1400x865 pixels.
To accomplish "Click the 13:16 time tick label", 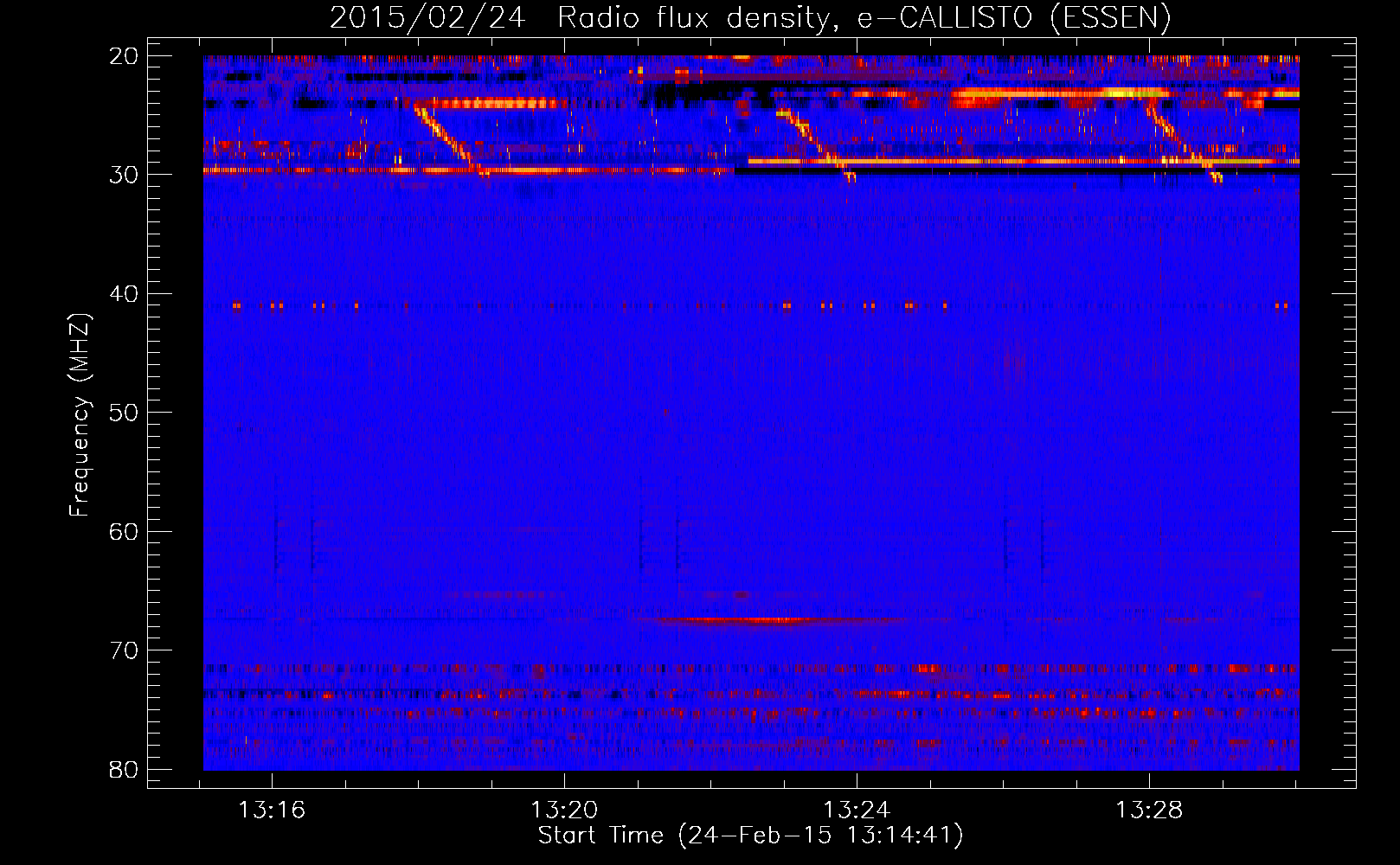I will tap(272, 811).
